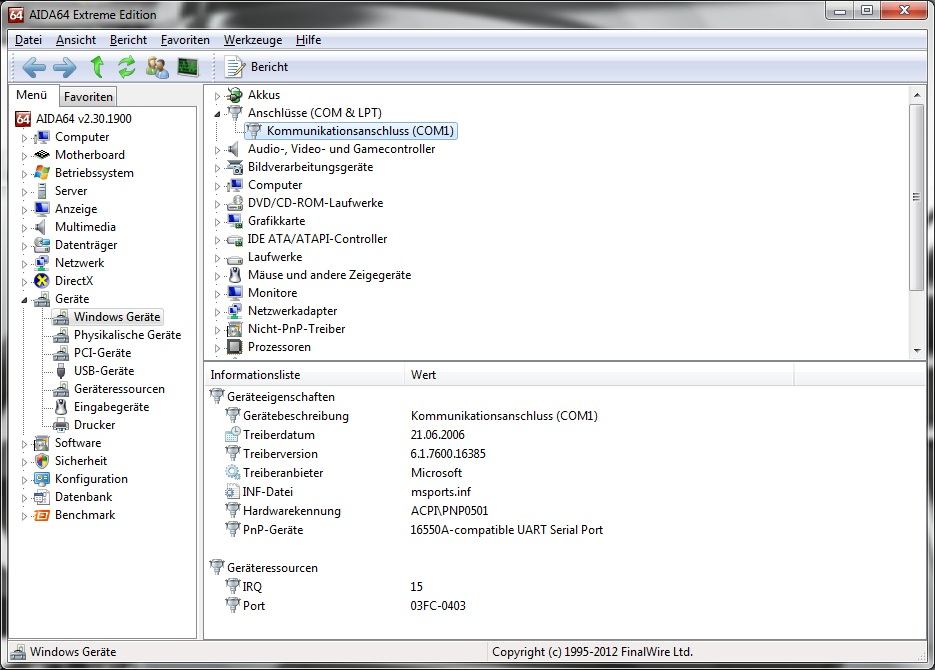Click the scroll down arrow in device list
The height and width of the screenshot is (670, 935).
[917, 351]
